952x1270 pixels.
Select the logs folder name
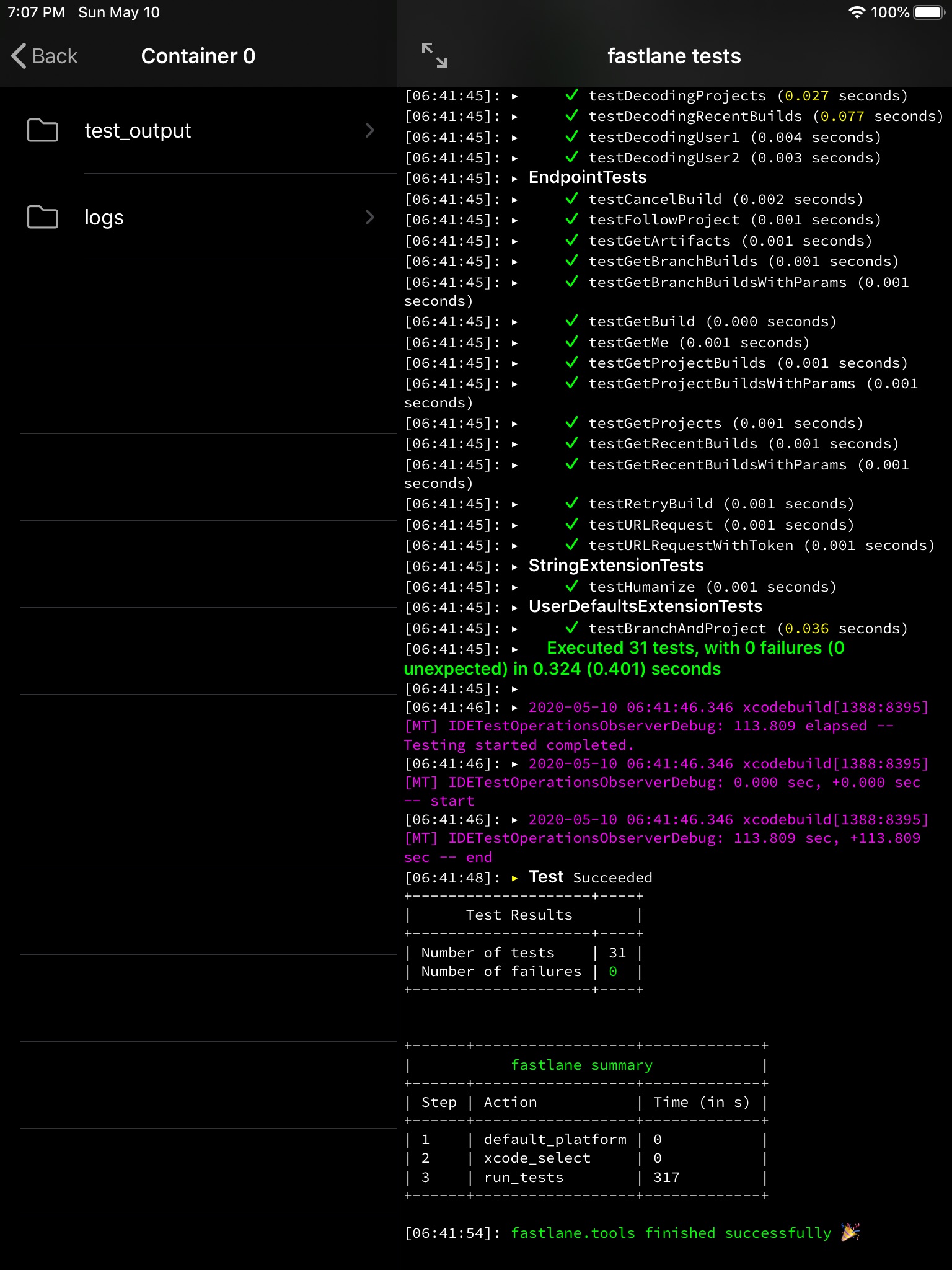[104, 218]
